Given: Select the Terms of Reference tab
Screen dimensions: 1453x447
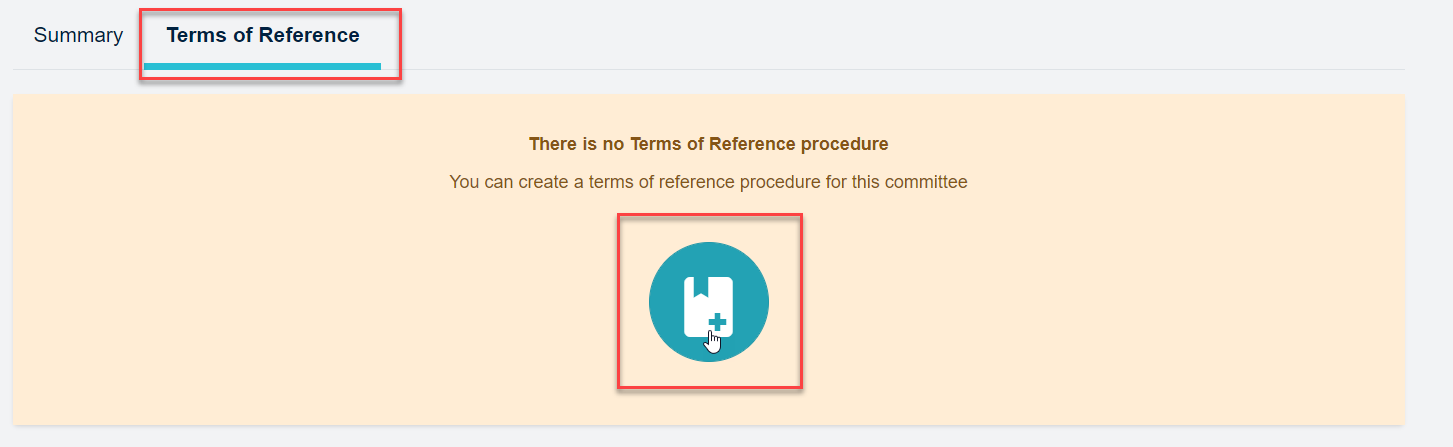Looking at the screenshot, I should tap(263, 36).
